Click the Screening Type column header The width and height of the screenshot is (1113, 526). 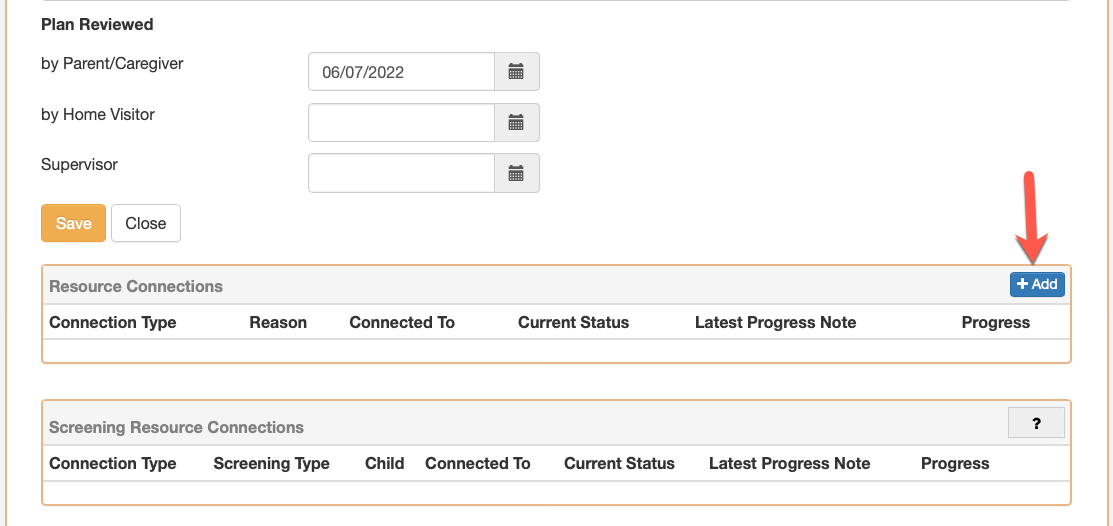pyautogui.click(x=271, y=464)
